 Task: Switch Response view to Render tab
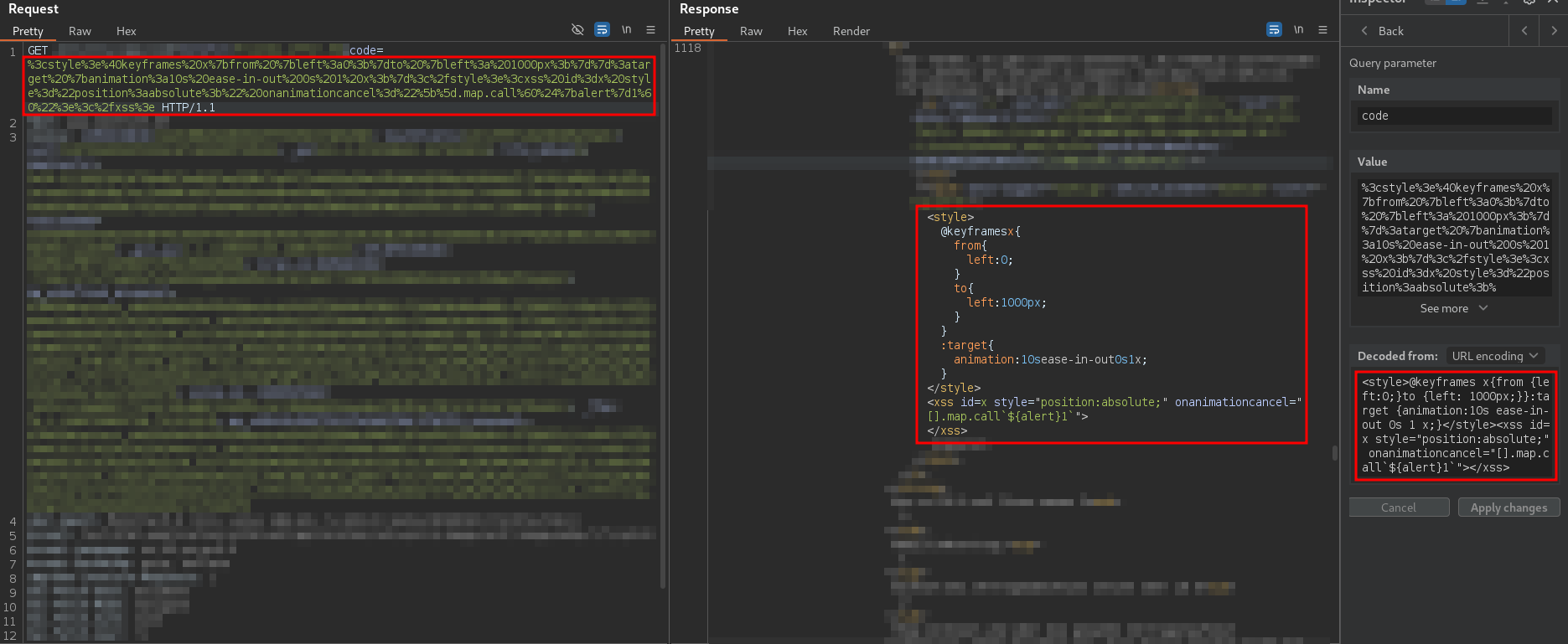(x=851, y=31)
